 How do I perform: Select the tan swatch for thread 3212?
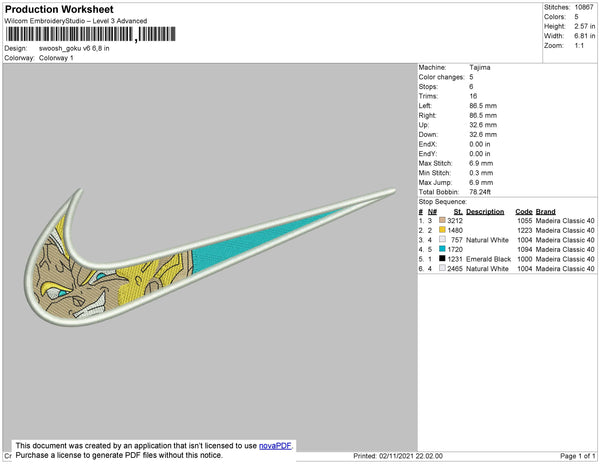(x=442, y=220)
